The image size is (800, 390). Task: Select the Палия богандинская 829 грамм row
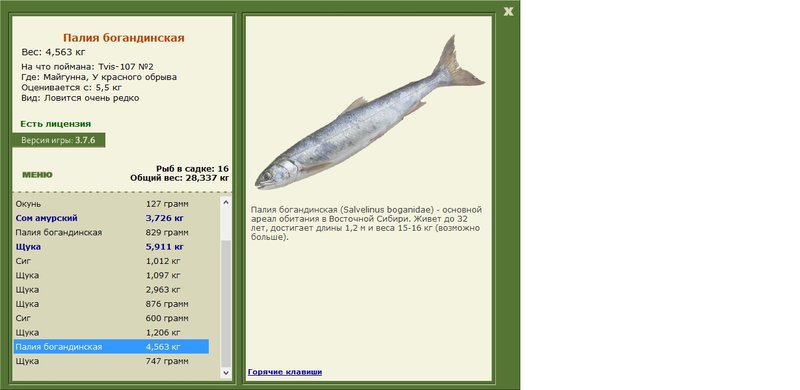(x=111, y=232)
